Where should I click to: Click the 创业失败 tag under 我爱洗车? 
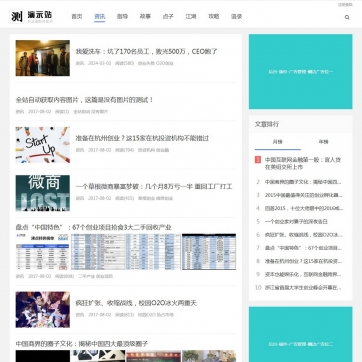click(x=146, y=63)
